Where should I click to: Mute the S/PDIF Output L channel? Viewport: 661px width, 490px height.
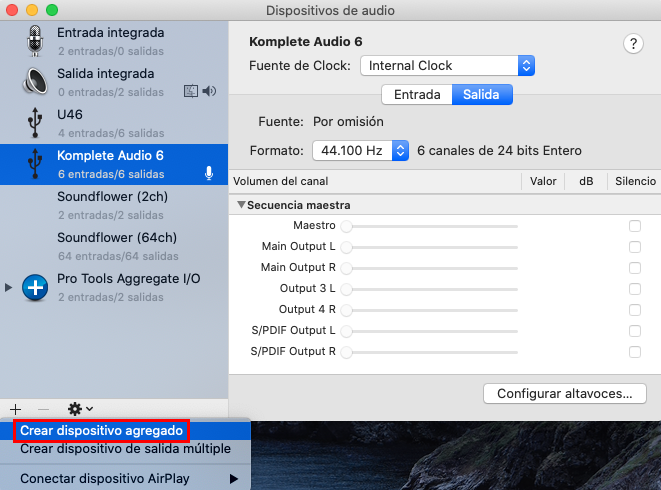coord(635,331)
